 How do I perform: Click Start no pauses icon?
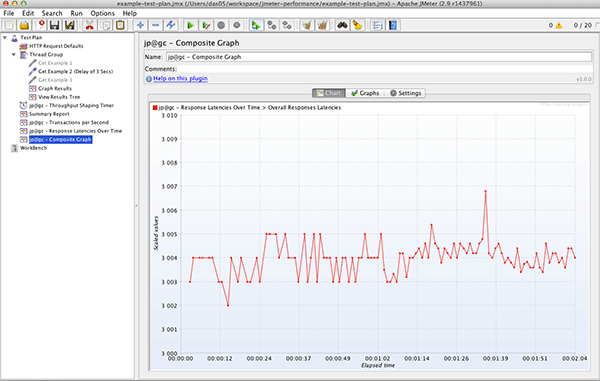click(x=206, y=25)
